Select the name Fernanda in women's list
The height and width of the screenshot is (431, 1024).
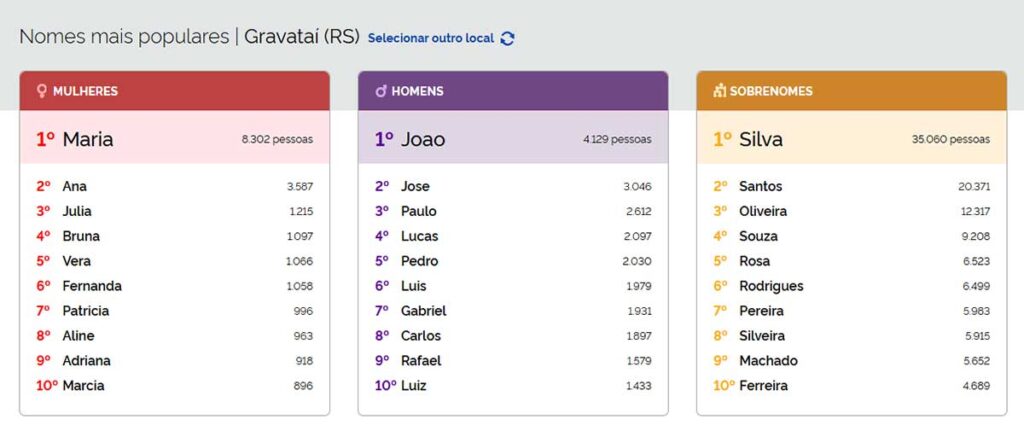coord(92,286)
